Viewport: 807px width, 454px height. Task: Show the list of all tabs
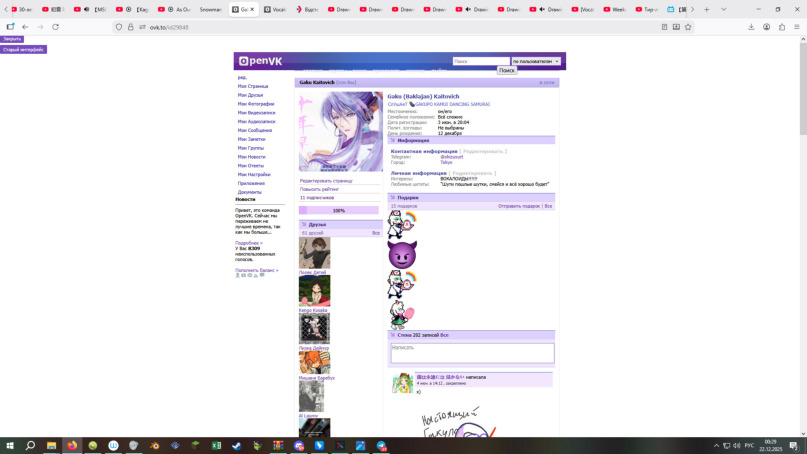pos(724,9)
